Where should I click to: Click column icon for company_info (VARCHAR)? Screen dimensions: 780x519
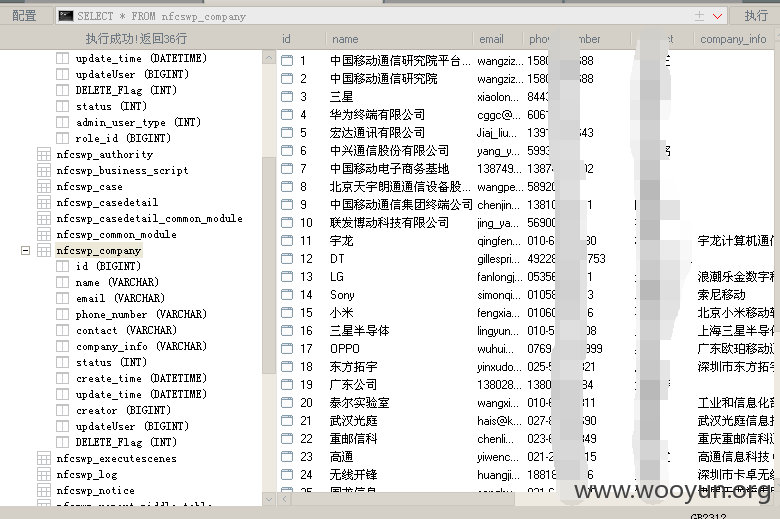[63, 346]
